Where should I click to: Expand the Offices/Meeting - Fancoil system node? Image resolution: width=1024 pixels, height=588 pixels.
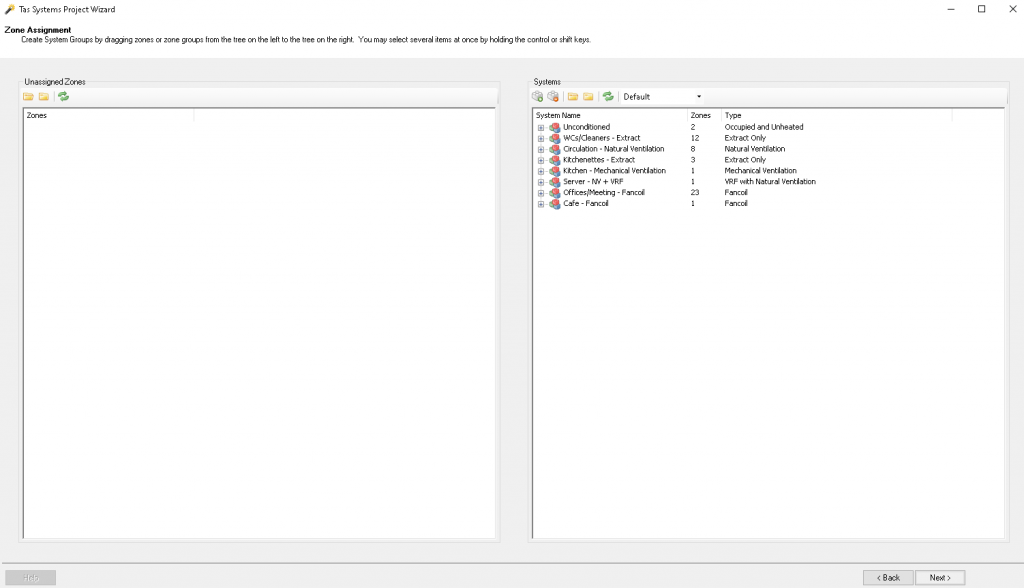point(541,192)
